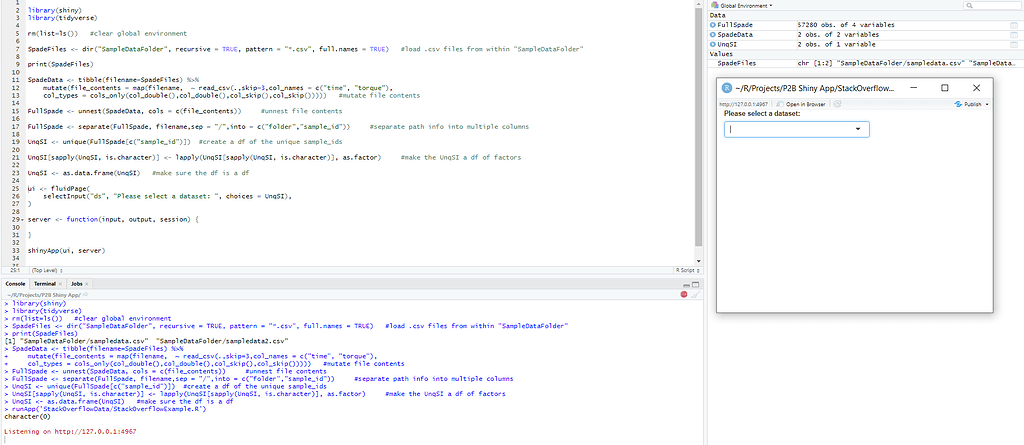Switch to the Jobs tab
This screenshot has width=1024, height=445.
point(77,284)
